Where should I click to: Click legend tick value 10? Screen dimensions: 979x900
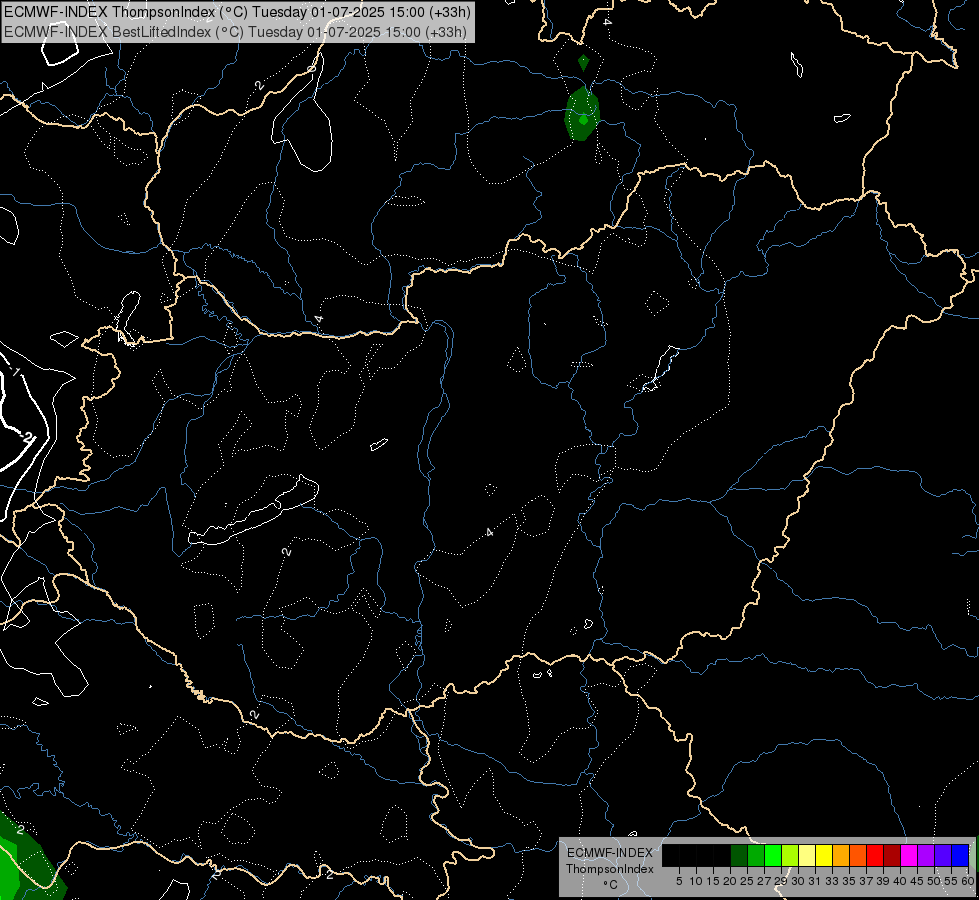click(696, 881)
